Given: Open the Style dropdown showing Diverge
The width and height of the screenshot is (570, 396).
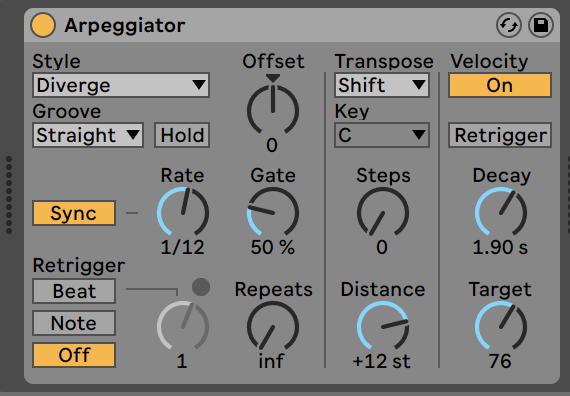Looking at the screenshot, I should click(x=121, y=85).
